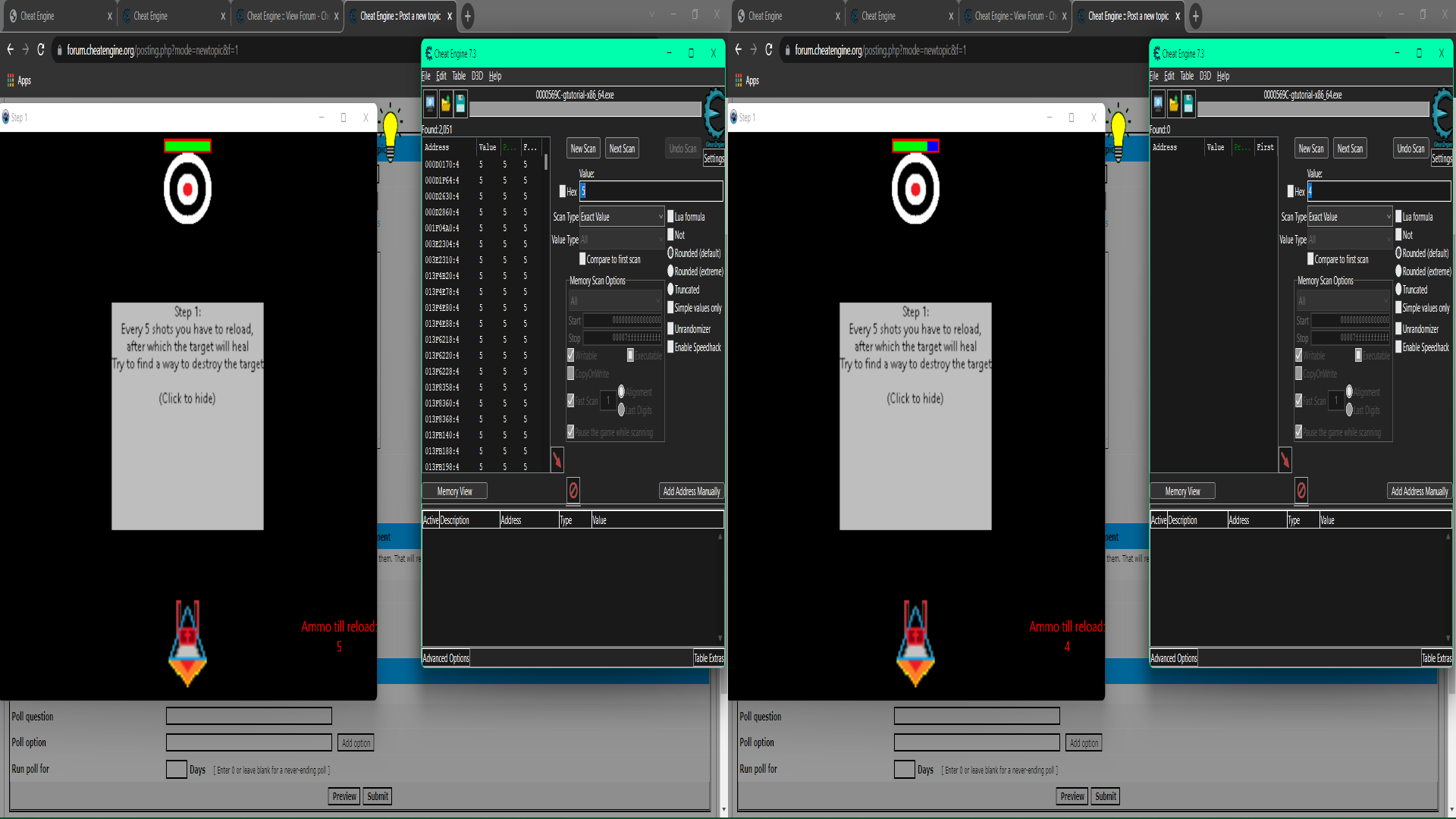The width and height of the screenshot is (1456, 819).
Task: Click Add Address Manually in right window
Action: click(x=1419, y=491)
